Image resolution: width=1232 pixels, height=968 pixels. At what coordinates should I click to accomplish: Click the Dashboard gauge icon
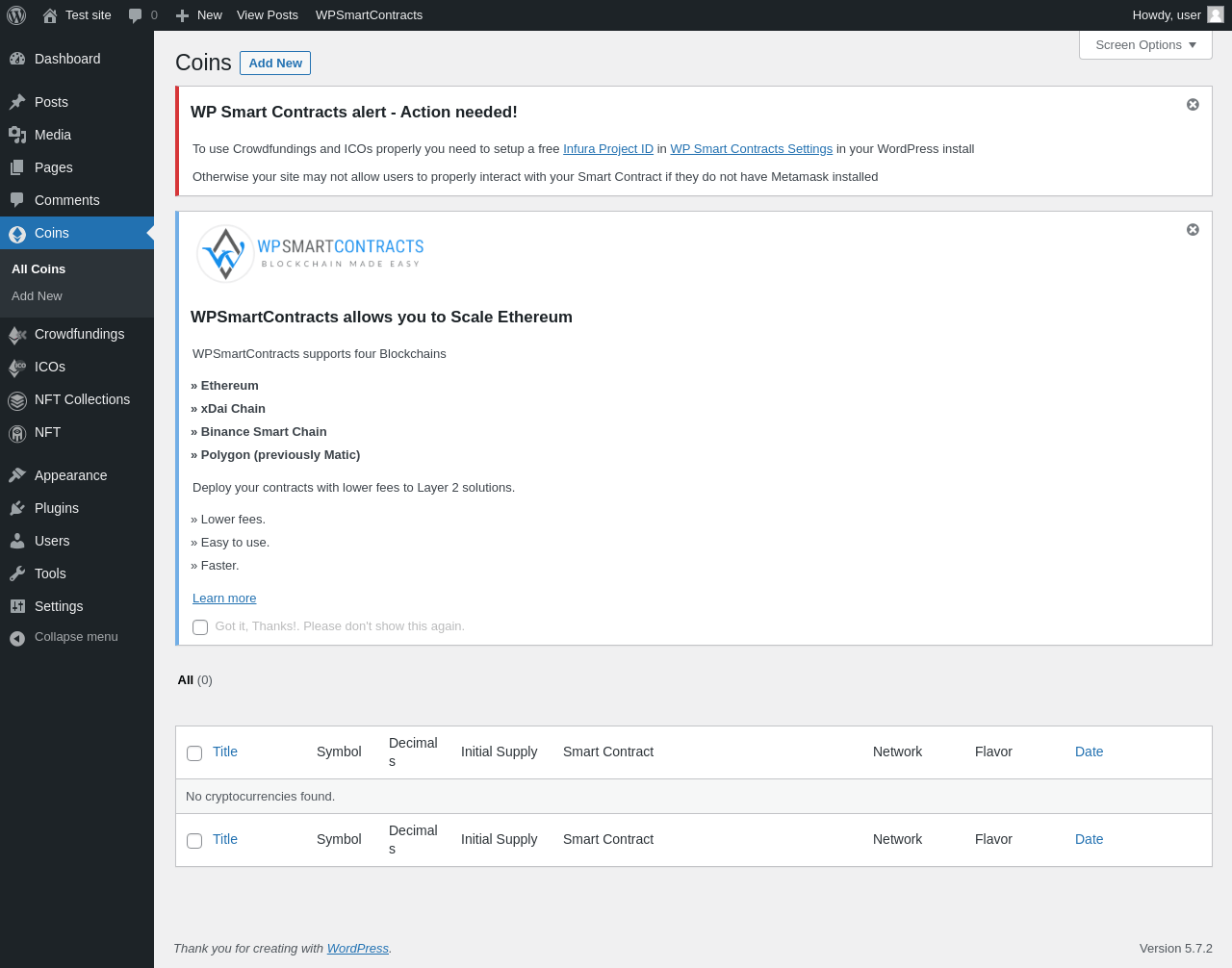17,59
